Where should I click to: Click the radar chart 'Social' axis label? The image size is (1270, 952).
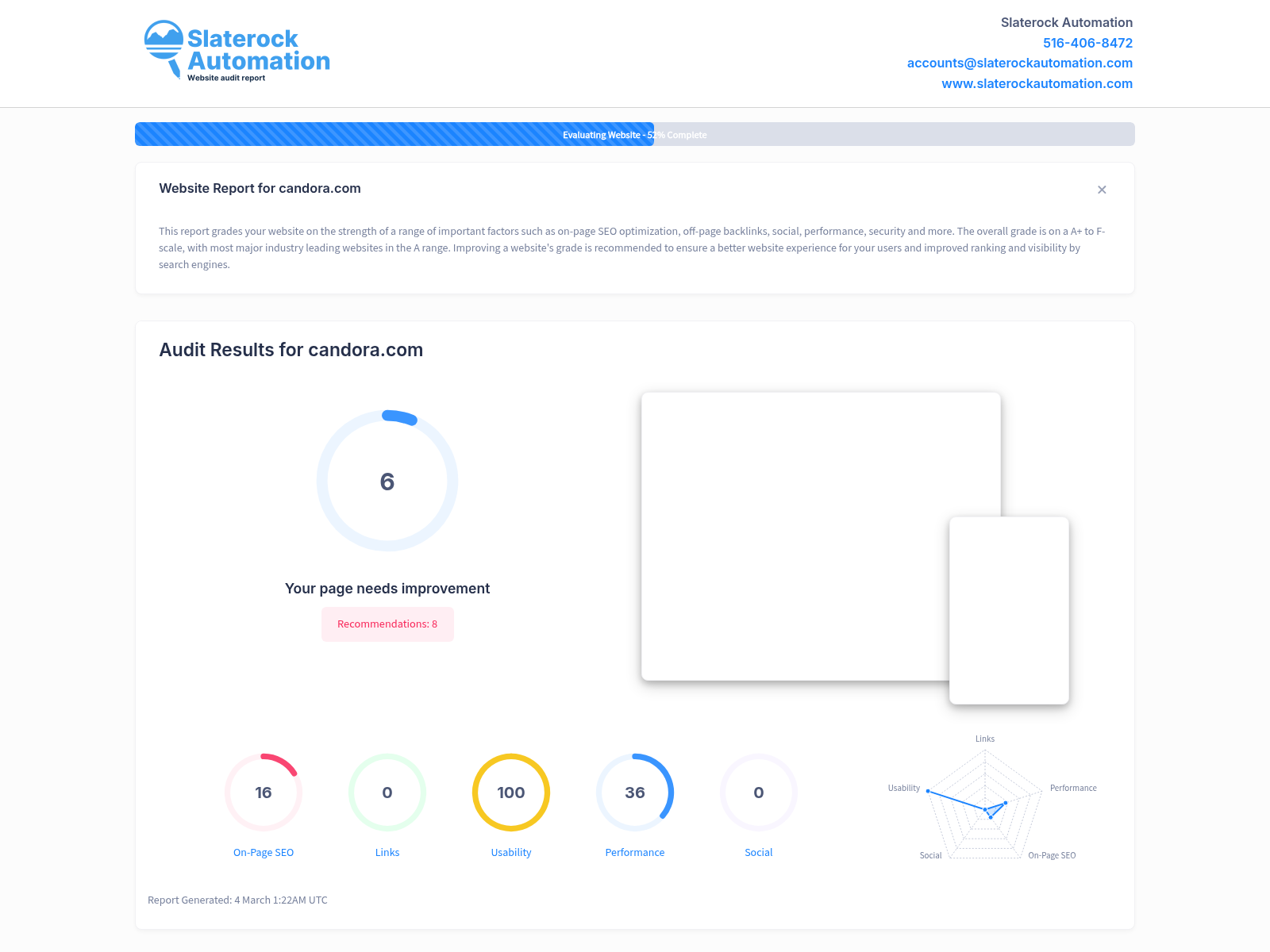coord(930,855)
